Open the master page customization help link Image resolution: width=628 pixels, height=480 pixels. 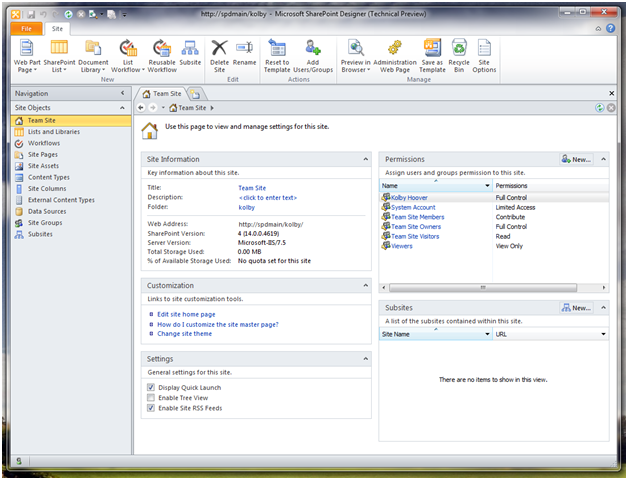217,325
